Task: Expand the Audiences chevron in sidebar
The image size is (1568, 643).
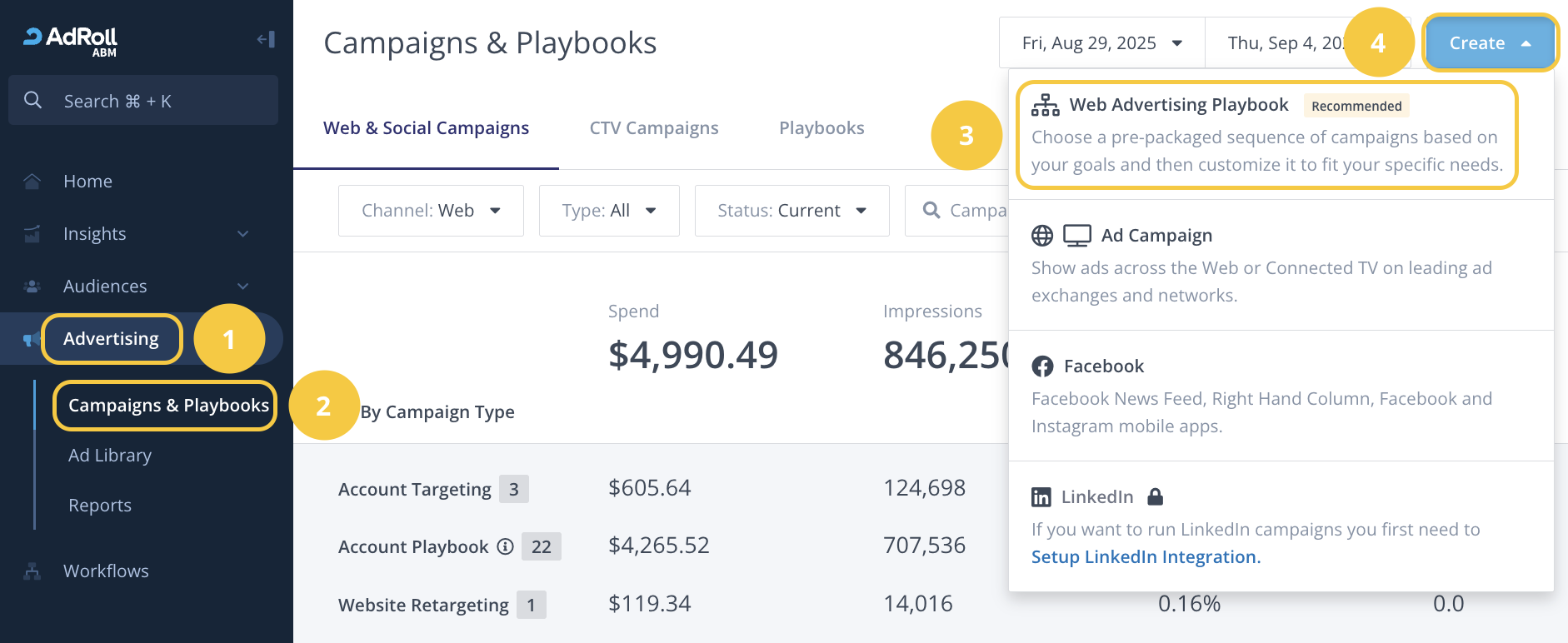Action: click(x=242, y=287)
